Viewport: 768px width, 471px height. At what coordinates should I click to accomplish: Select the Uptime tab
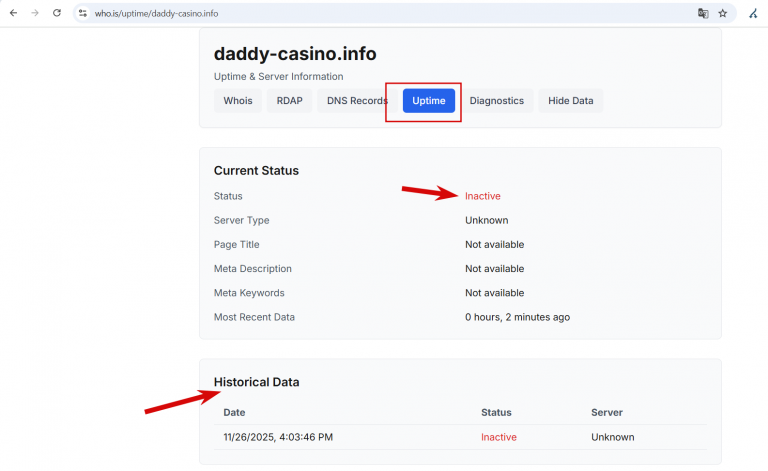(x=429, y=101)
